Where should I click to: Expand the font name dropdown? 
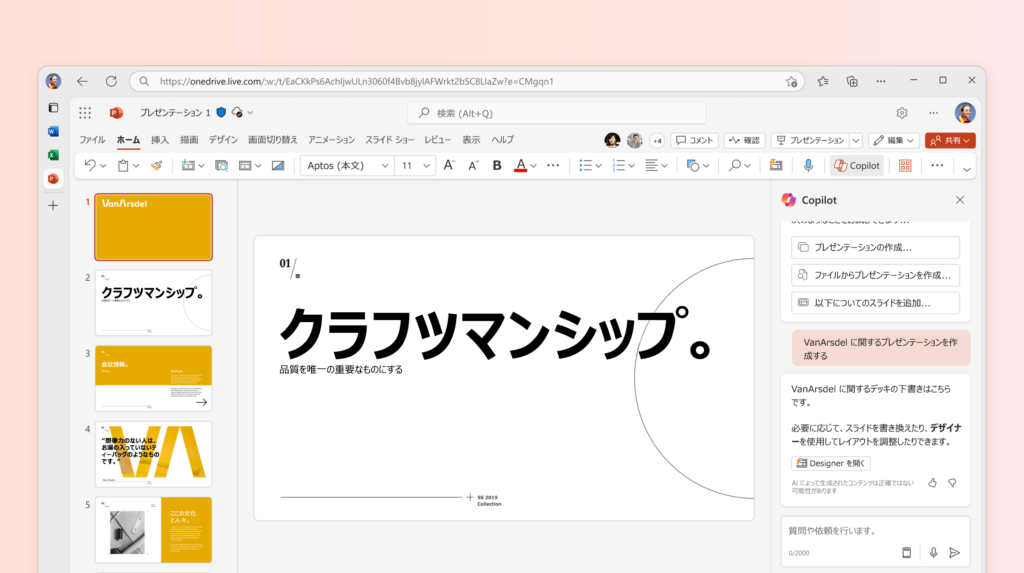click(x=385, y=166)
